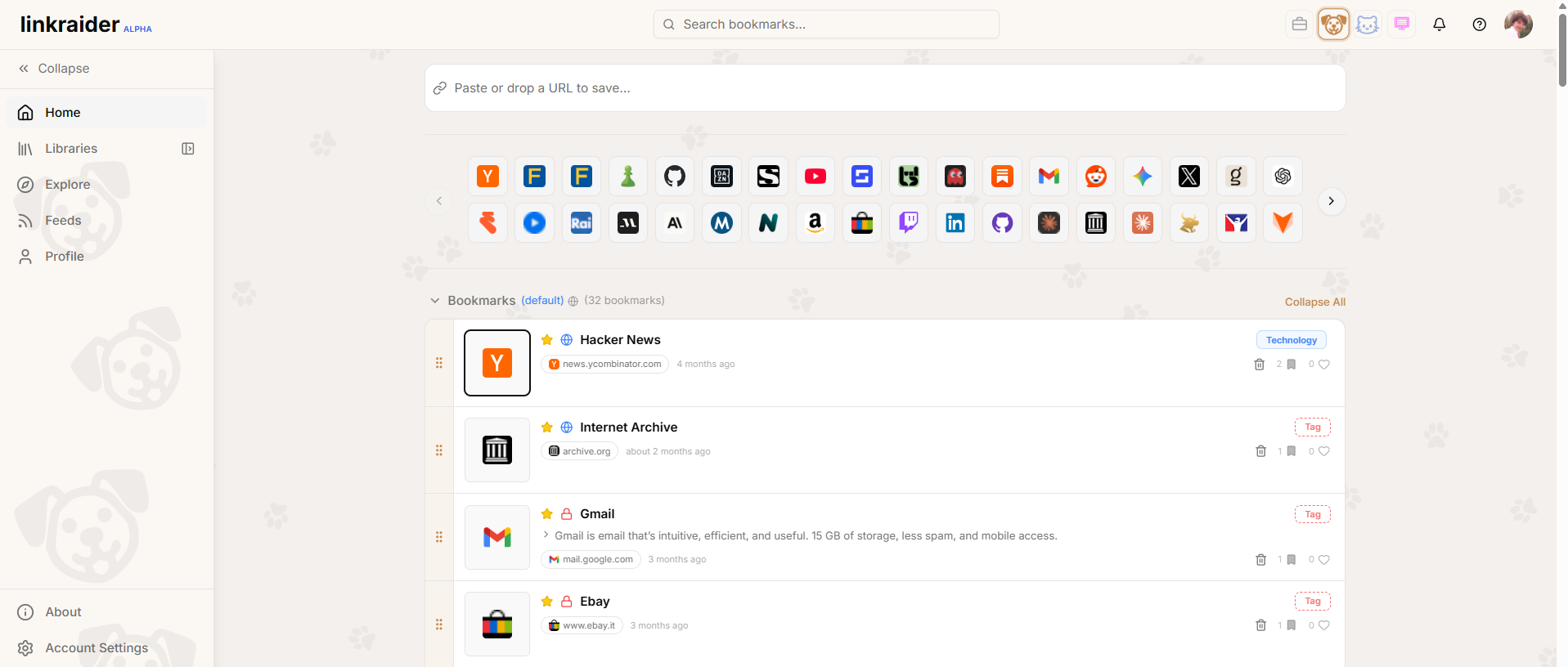Show next shortcuts with the right arrow
Image resolution: width=1568 pixels, height=667 pixels.
tap(1332, 201)
